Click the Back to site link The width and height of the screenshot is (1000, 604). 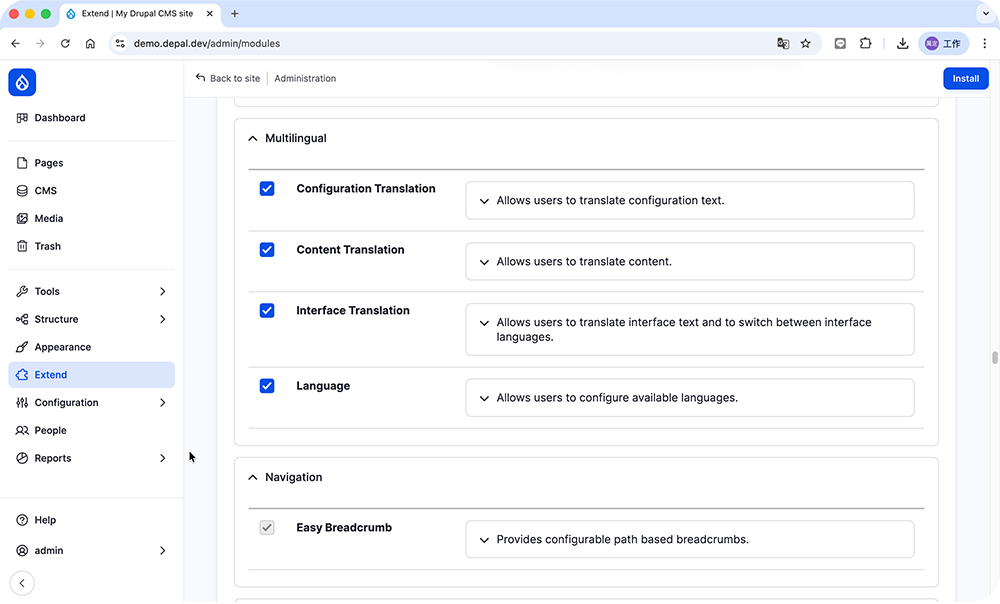point(228,78)
